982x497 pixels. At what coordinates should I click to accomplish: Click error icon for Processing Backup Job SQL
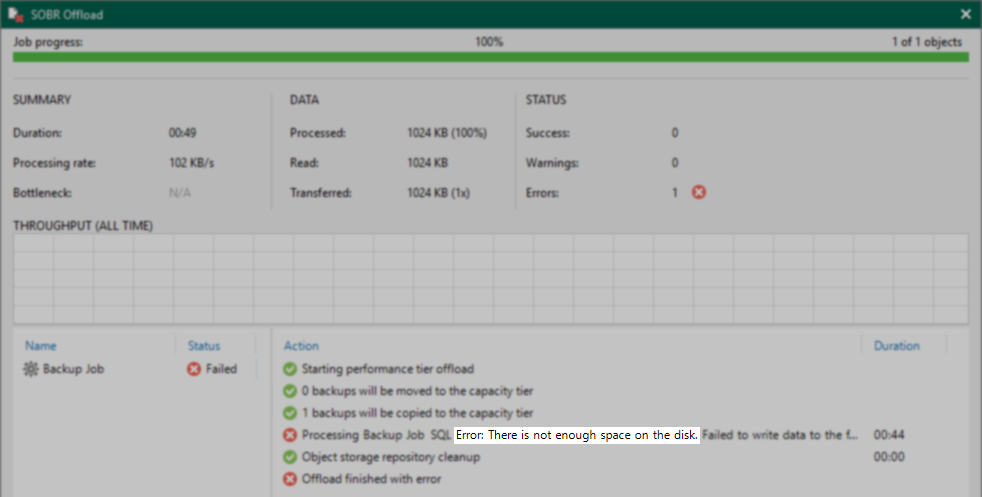pos(289,435)
